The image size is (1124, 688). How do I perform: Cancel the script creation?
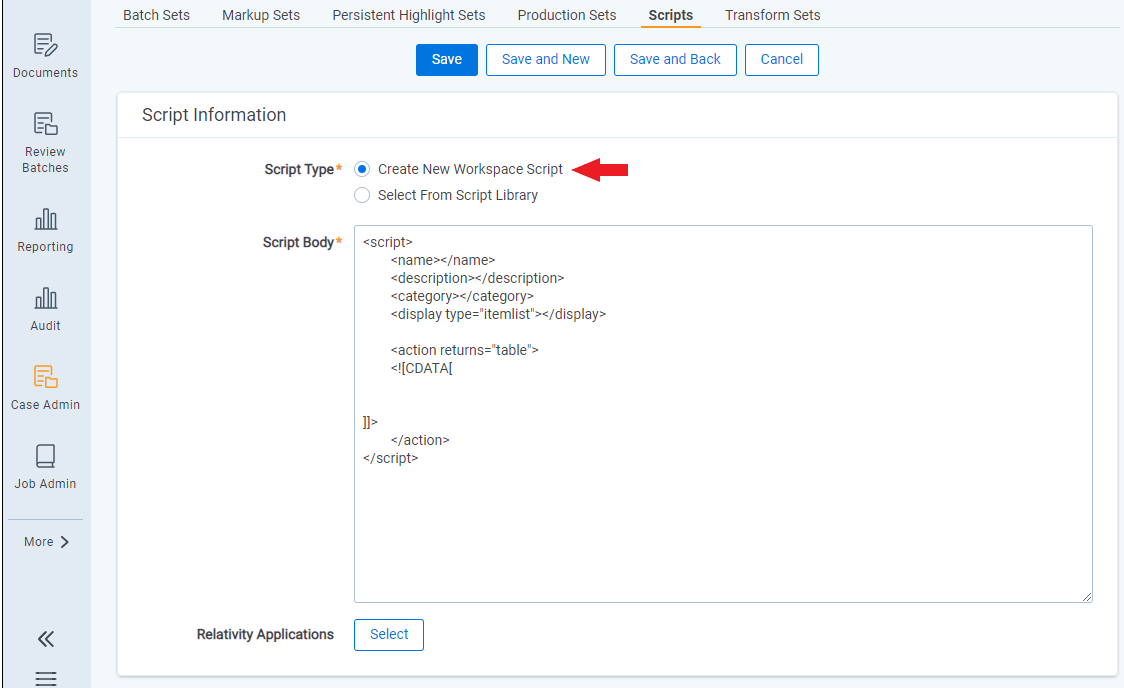[781, 59]
